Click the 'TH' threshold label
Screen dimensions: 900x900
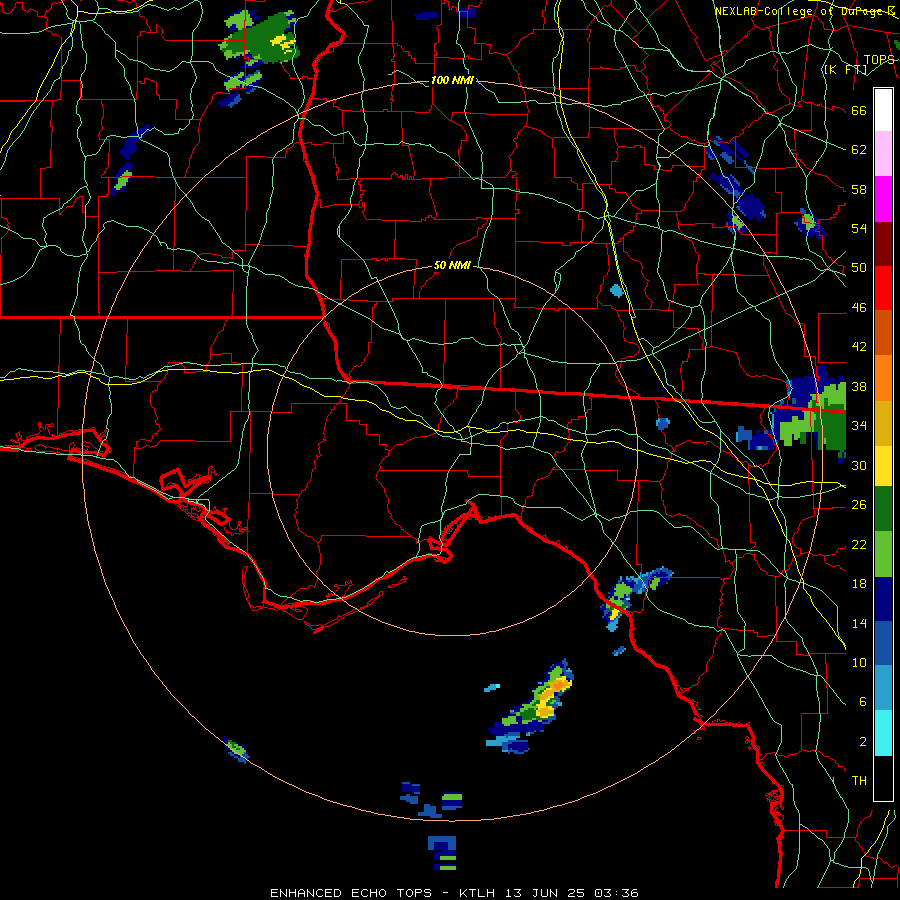[859, 781]
